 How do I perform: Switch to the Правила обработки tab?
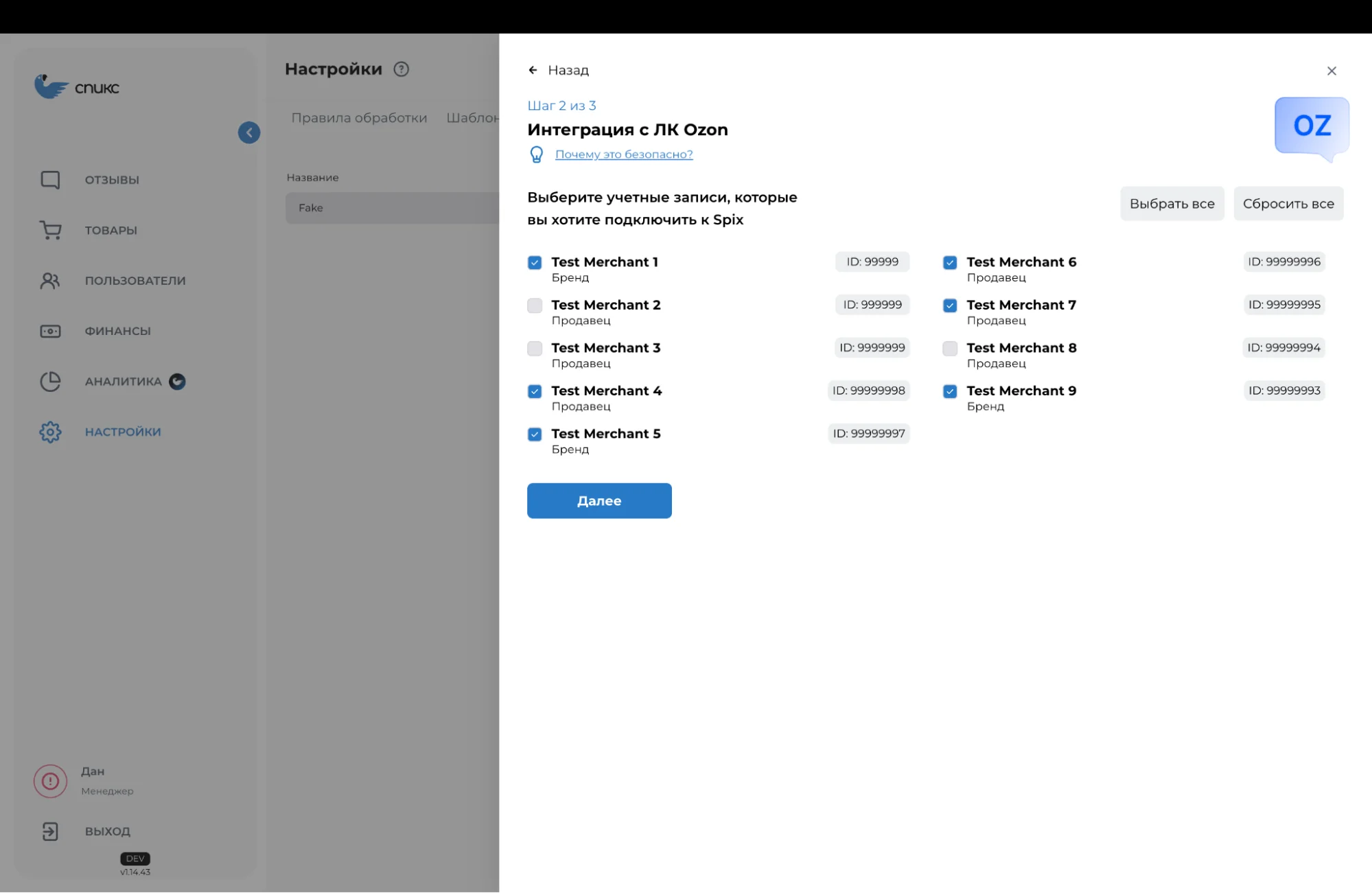click(x=359, y=118)
